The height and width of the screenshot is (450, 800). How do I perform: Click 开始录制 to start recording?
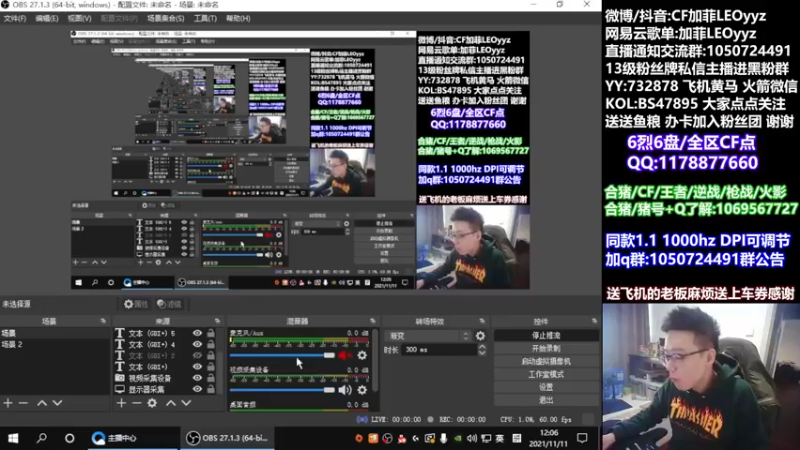[546, 348]
